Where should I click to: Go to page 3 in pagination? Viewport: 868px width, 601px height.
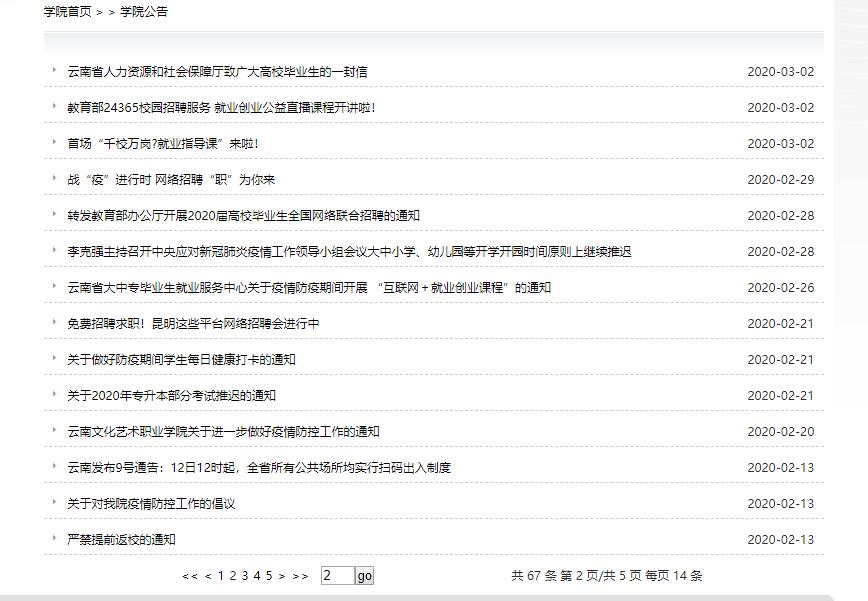[x=245, y=576]
